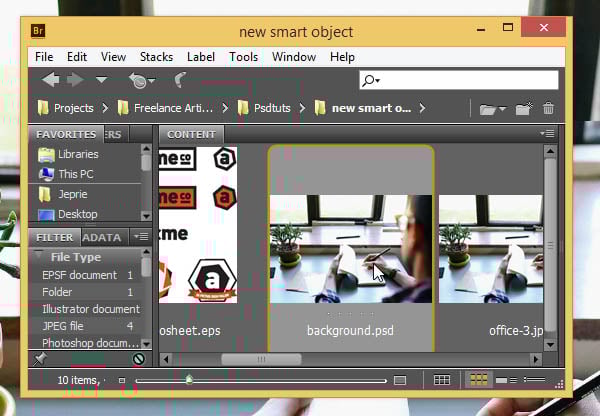This screenshot has width=600, height=416.
Task: Click content vertical scroll up arrow
Action: 550,151
